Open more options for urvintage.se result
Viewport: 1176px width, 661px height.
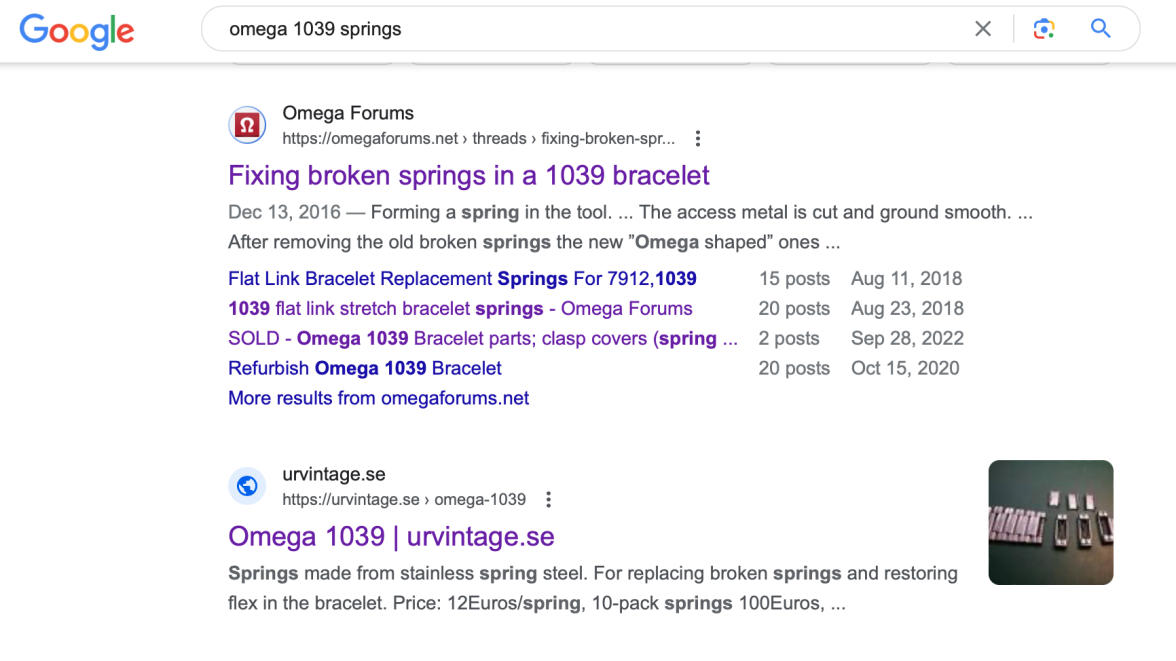click(548, 500)
